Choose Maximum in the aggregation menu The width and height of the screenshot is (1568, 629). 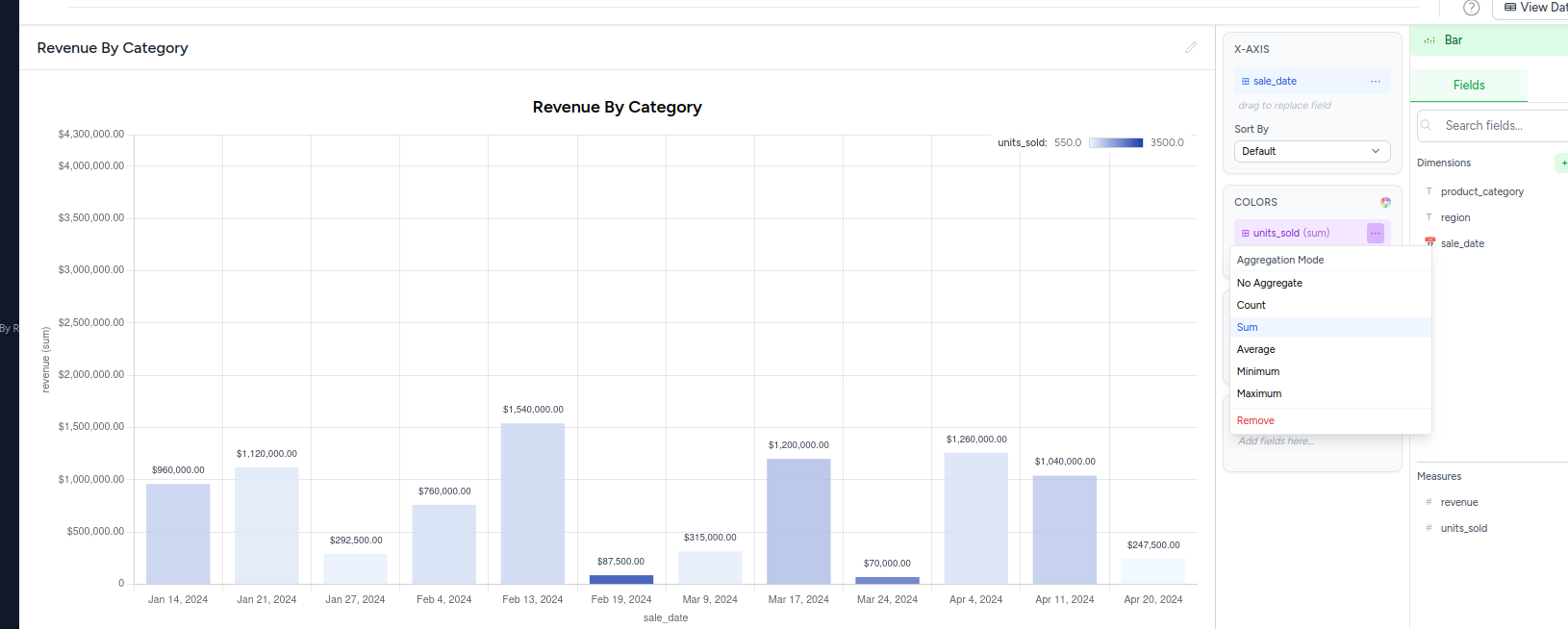click(x=1258, y=393)
